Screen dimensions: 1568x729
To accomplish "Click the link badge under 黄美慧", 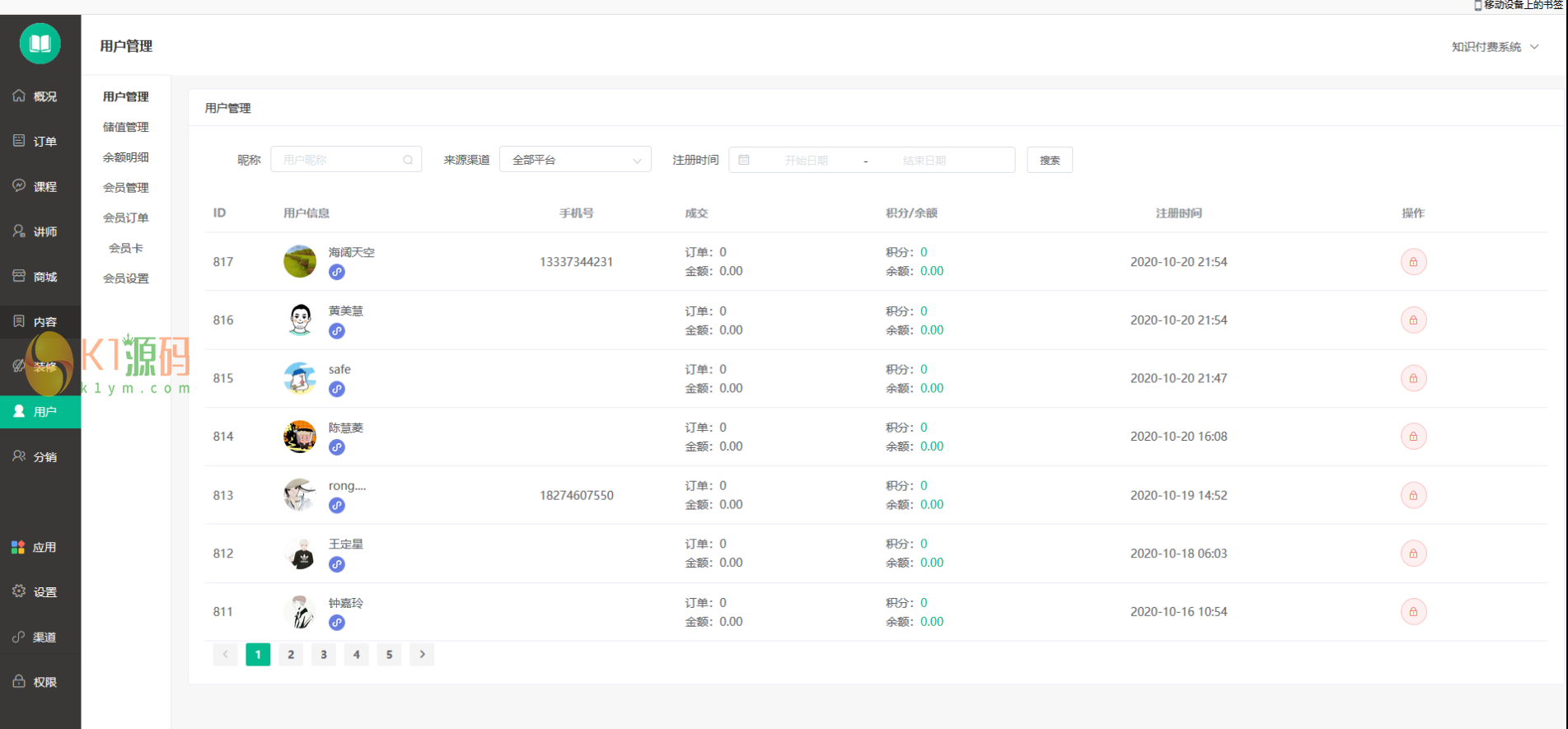I will (337, 331).
